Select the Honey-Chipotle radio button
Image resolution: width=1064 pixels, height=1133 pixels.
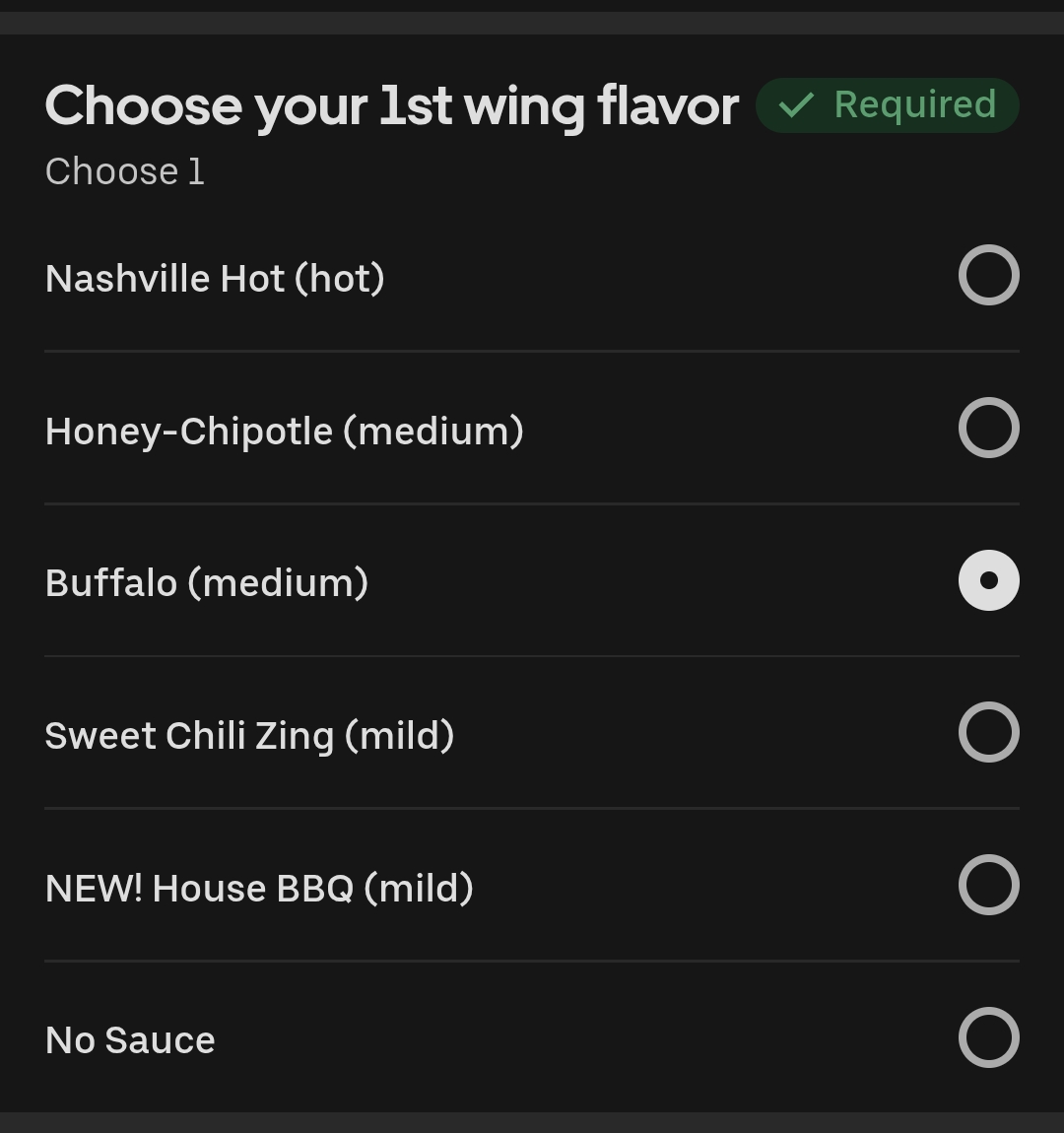(988, 428)
